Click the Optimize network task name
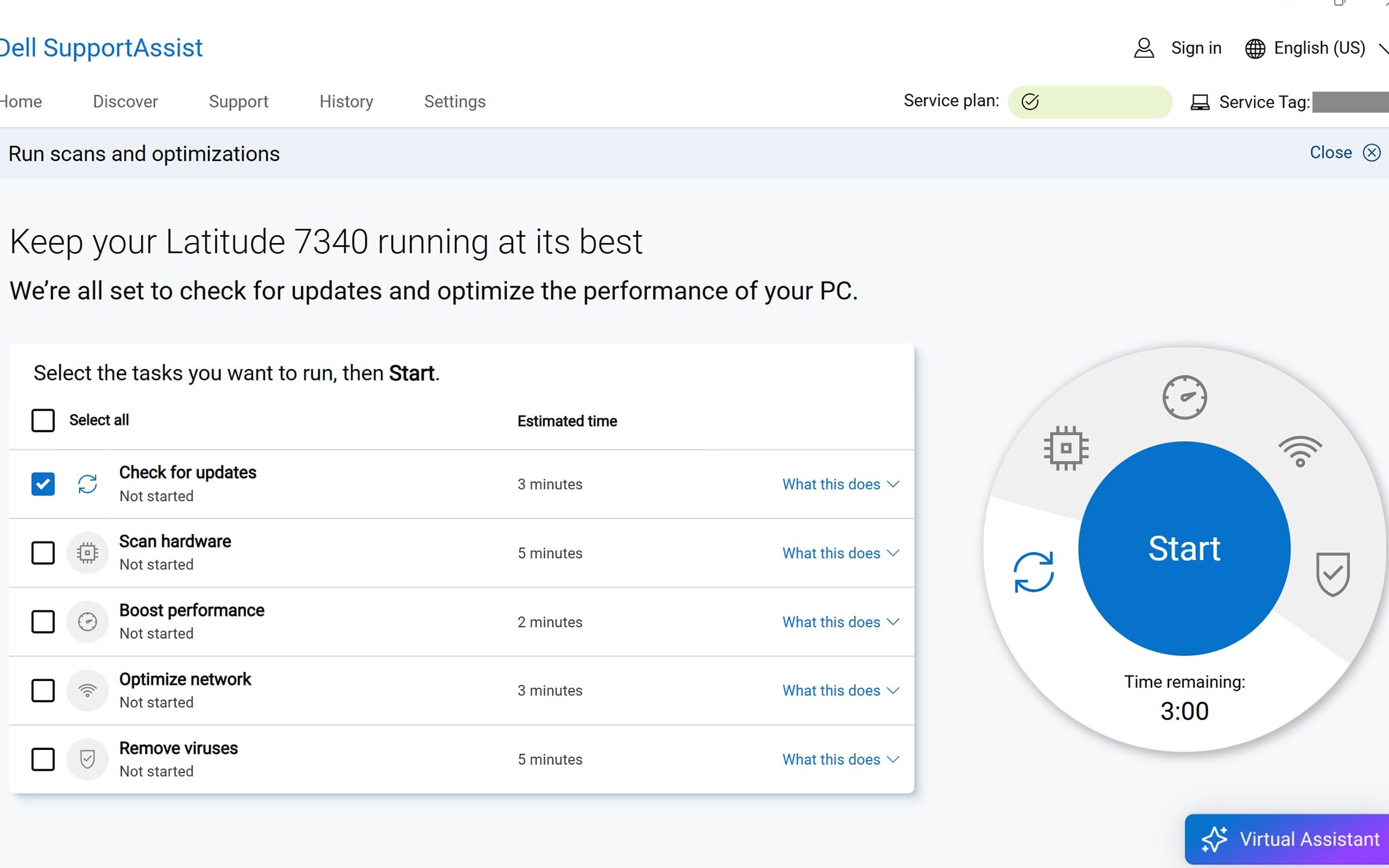This screenshot has height=868, width=1389. point(185,679)
